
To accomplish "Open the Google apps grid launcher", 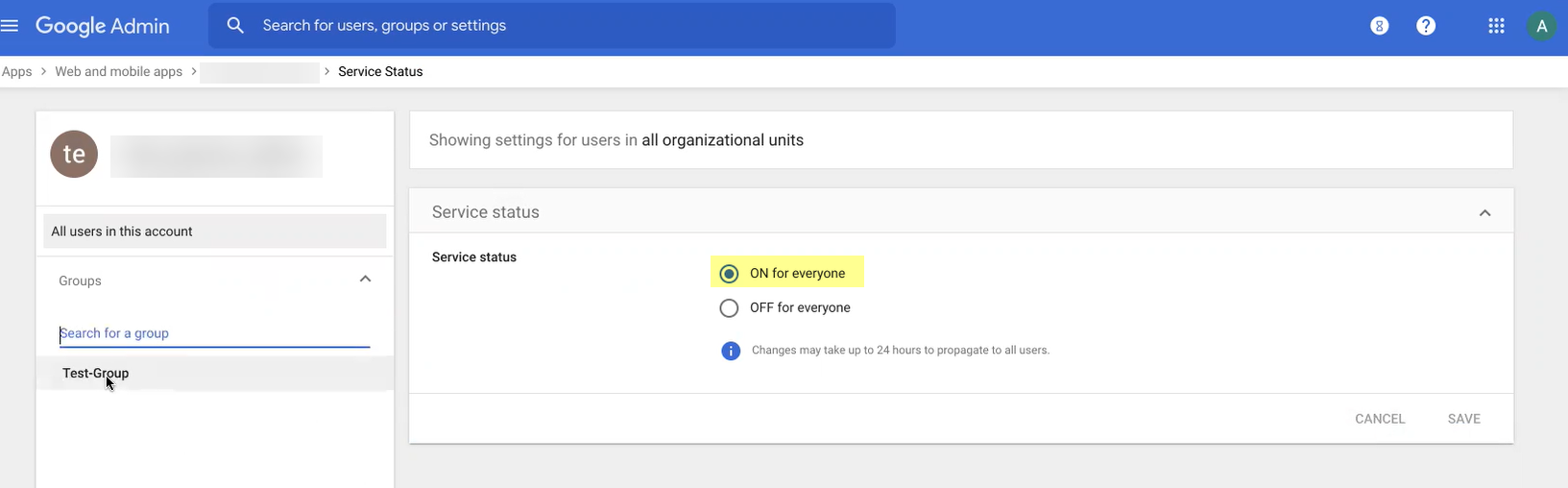I will pos(1496,26).
